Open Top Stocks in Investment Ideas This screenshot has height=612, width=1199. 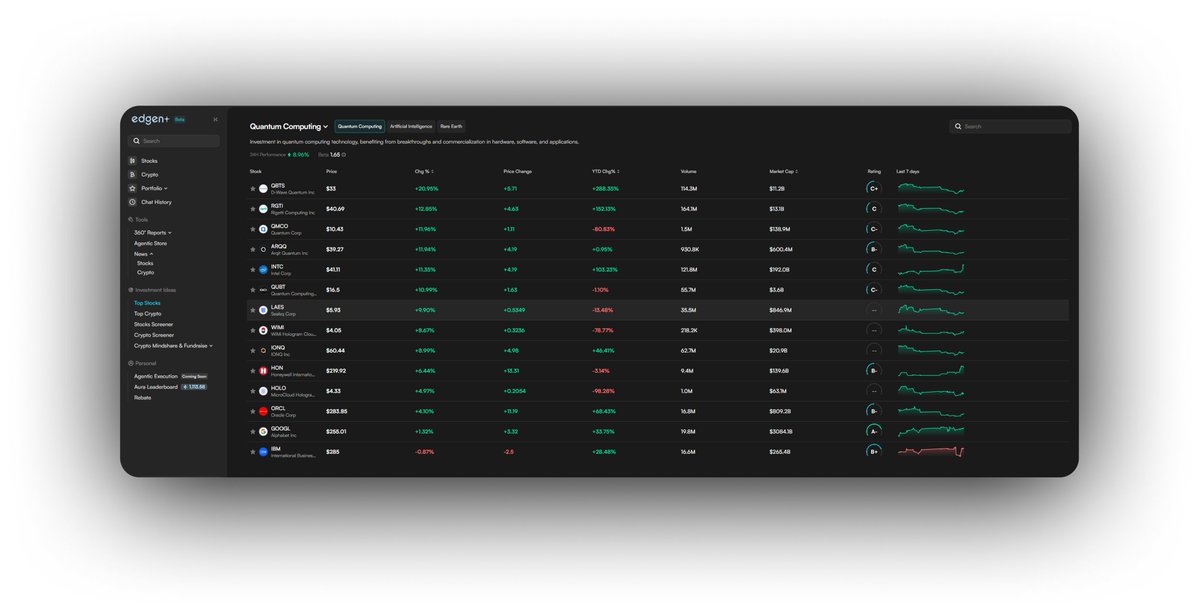click(x=148, y=303)
